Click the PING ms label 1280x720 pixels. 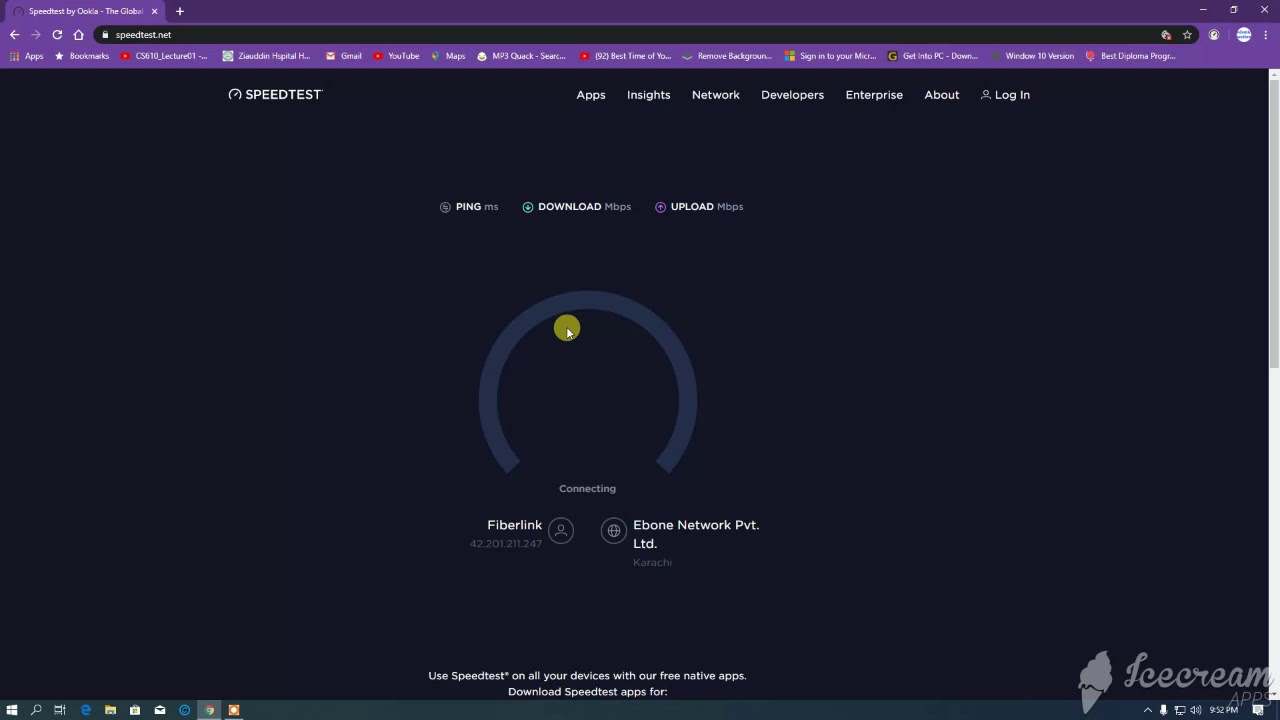[477, 207]
